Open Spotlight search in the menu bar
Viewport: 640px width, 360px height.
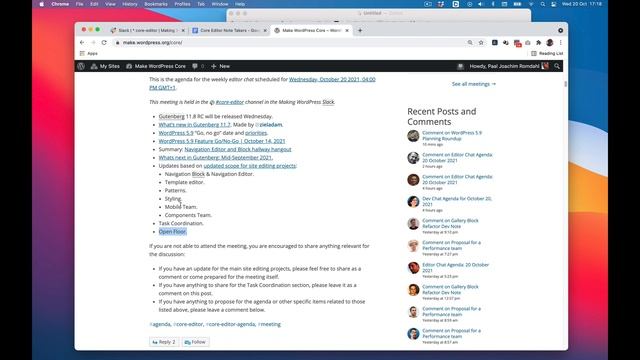click(x=542, y=4)
